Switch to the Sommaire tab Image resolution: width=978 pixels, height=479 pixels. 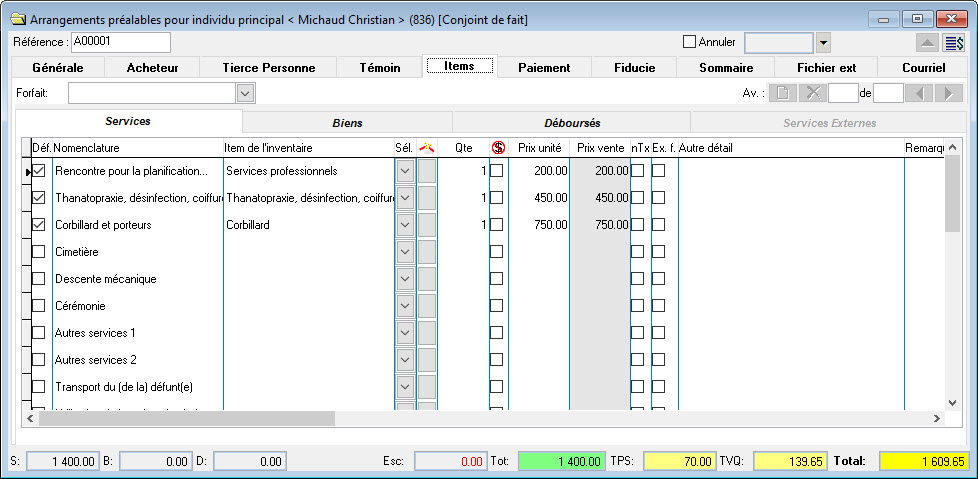(726, 68)
